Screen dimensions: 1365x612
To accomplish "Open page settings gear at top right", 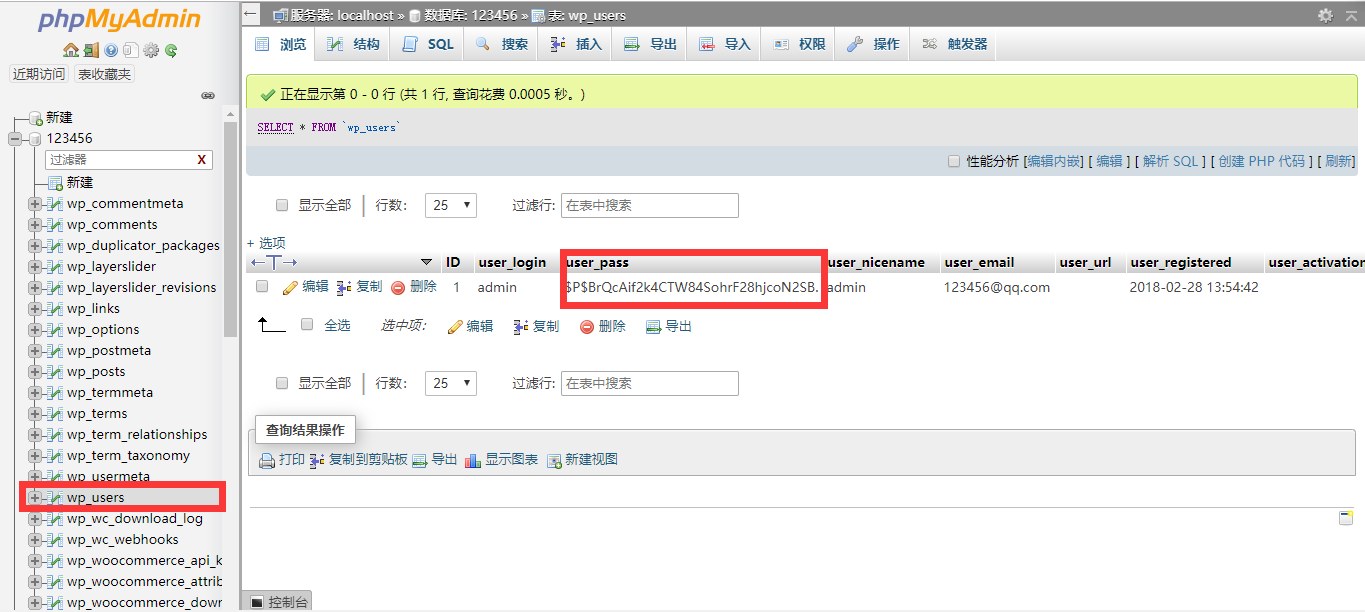I will point(1325,15).
